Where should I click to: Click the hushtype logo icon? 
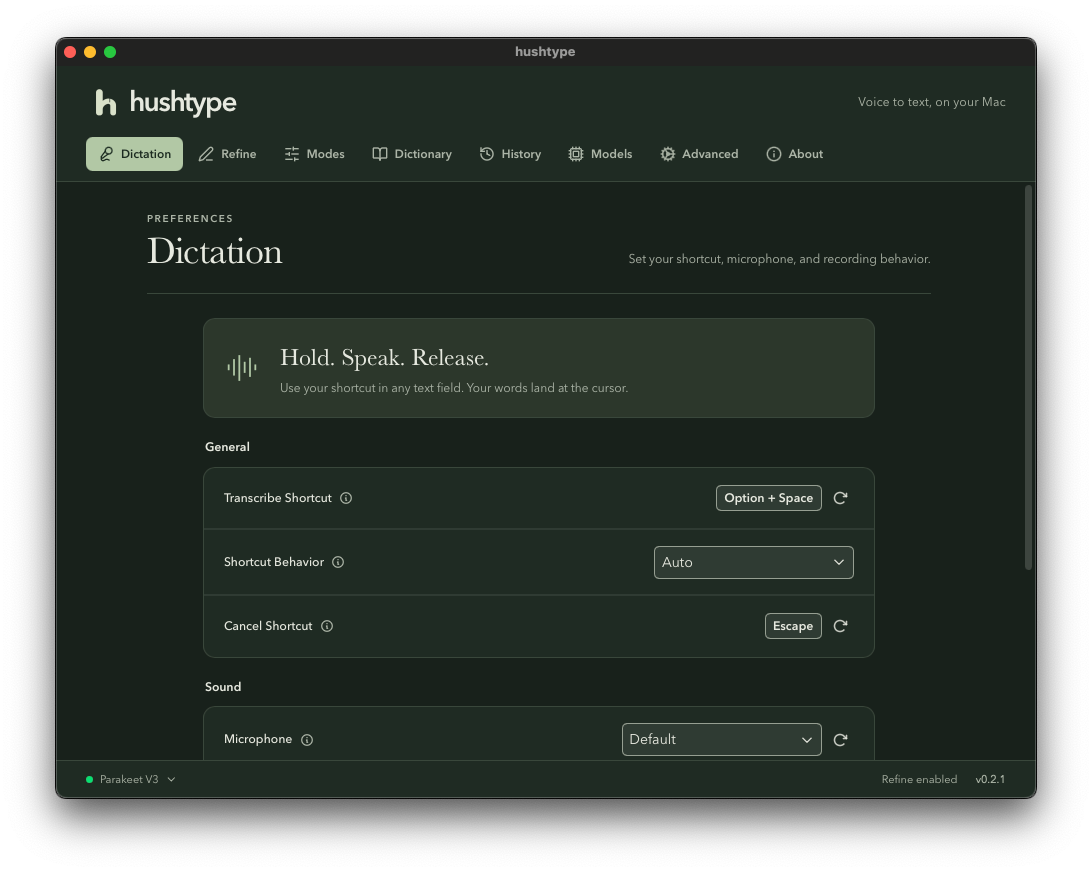coord(105,102)
